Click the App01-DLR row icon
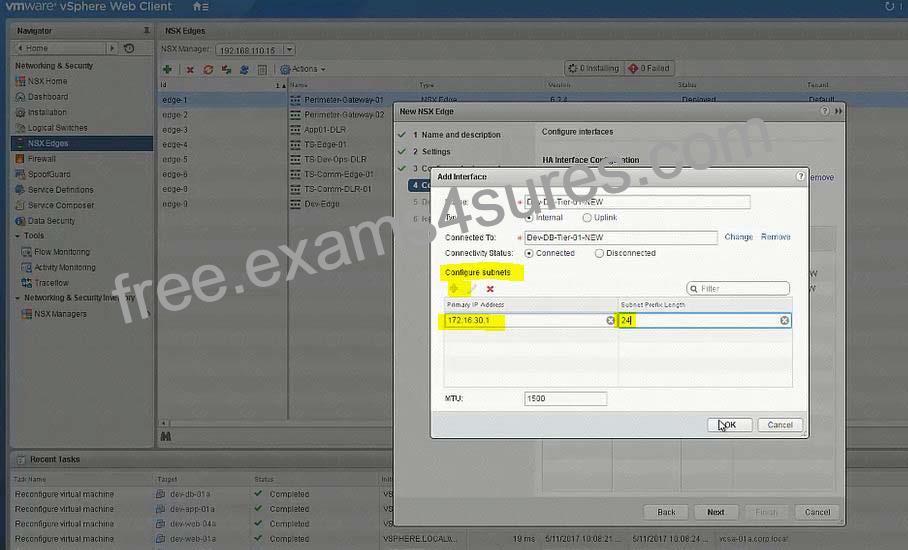Screen dimensions: 908x550 (295, 130)
